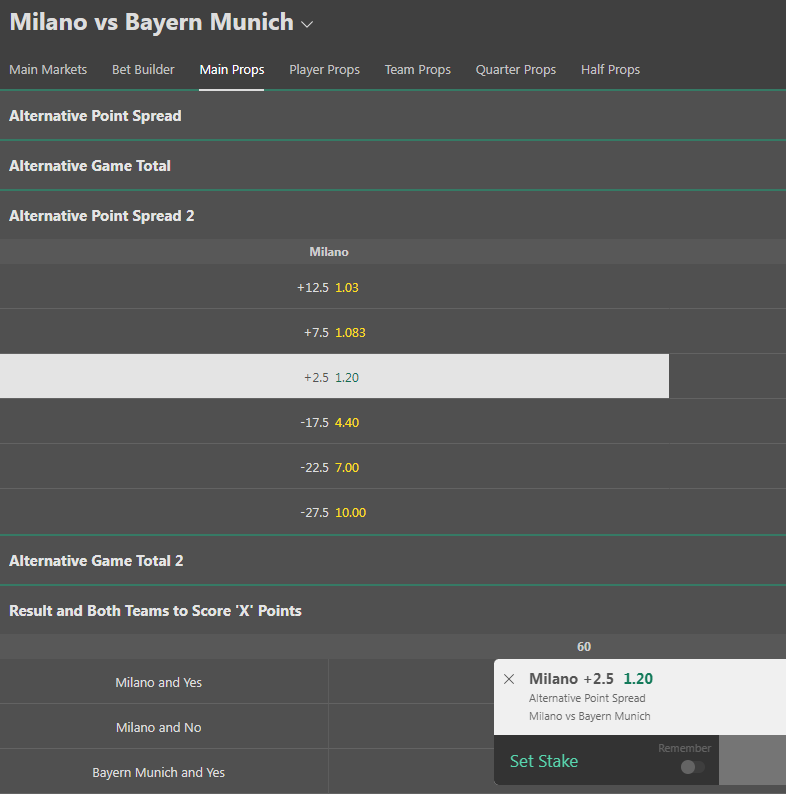Open the Team Props tab
The image size is (786, 794).
417,69
